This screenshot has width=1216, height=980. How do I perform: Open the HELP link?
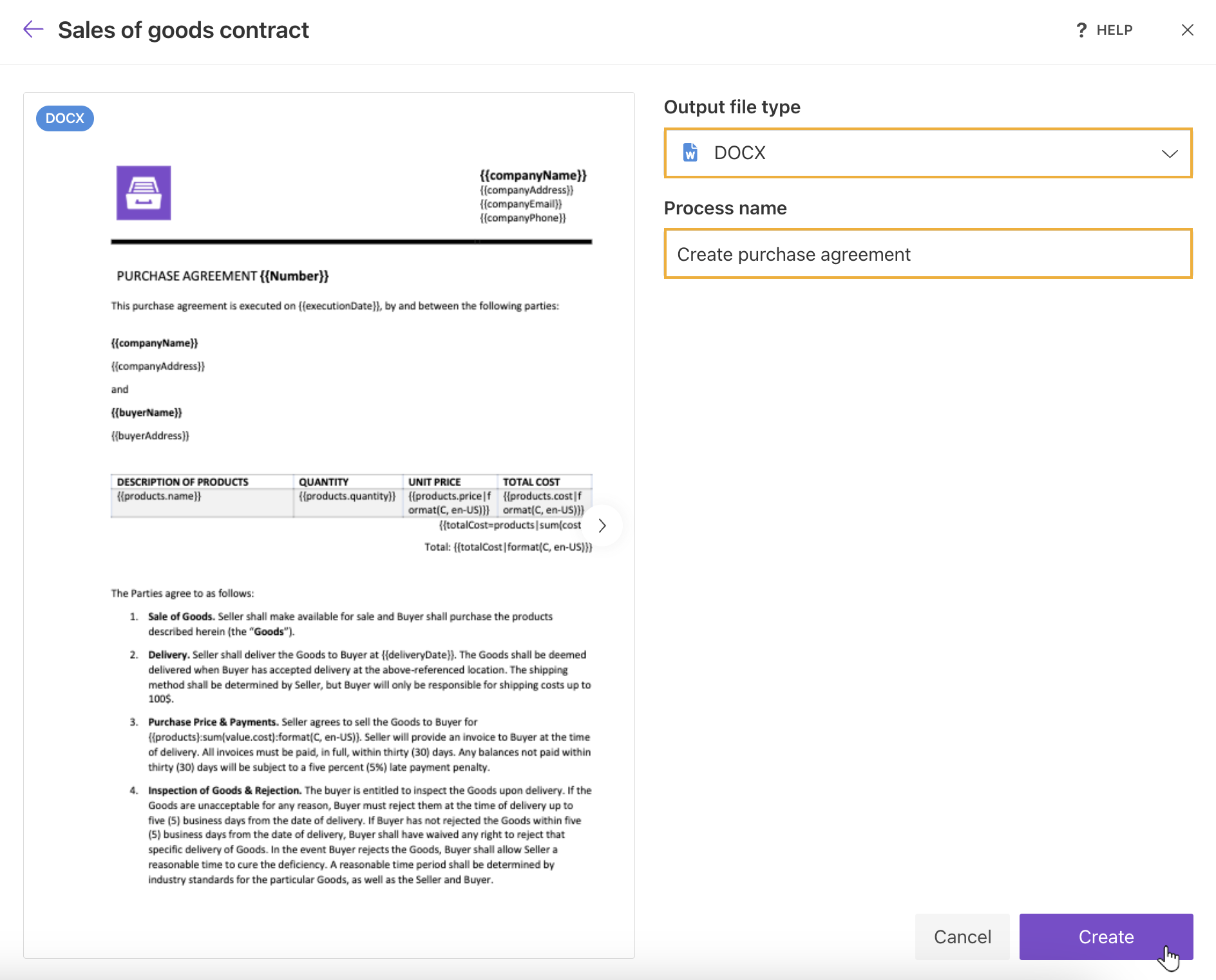pyautogui.click(x=1114, y=30)
